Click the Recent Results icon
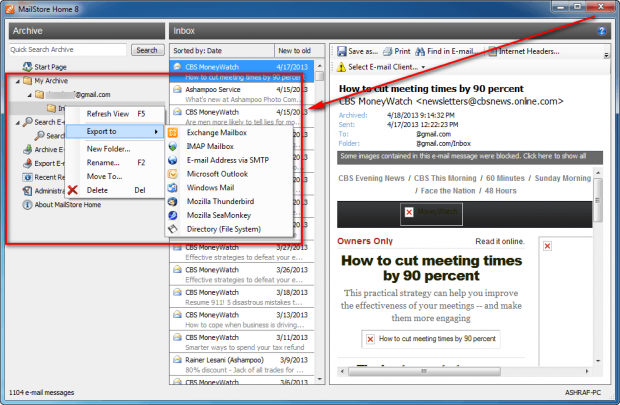The width and height of the screenshot is (620, 405). click(27, 177)
